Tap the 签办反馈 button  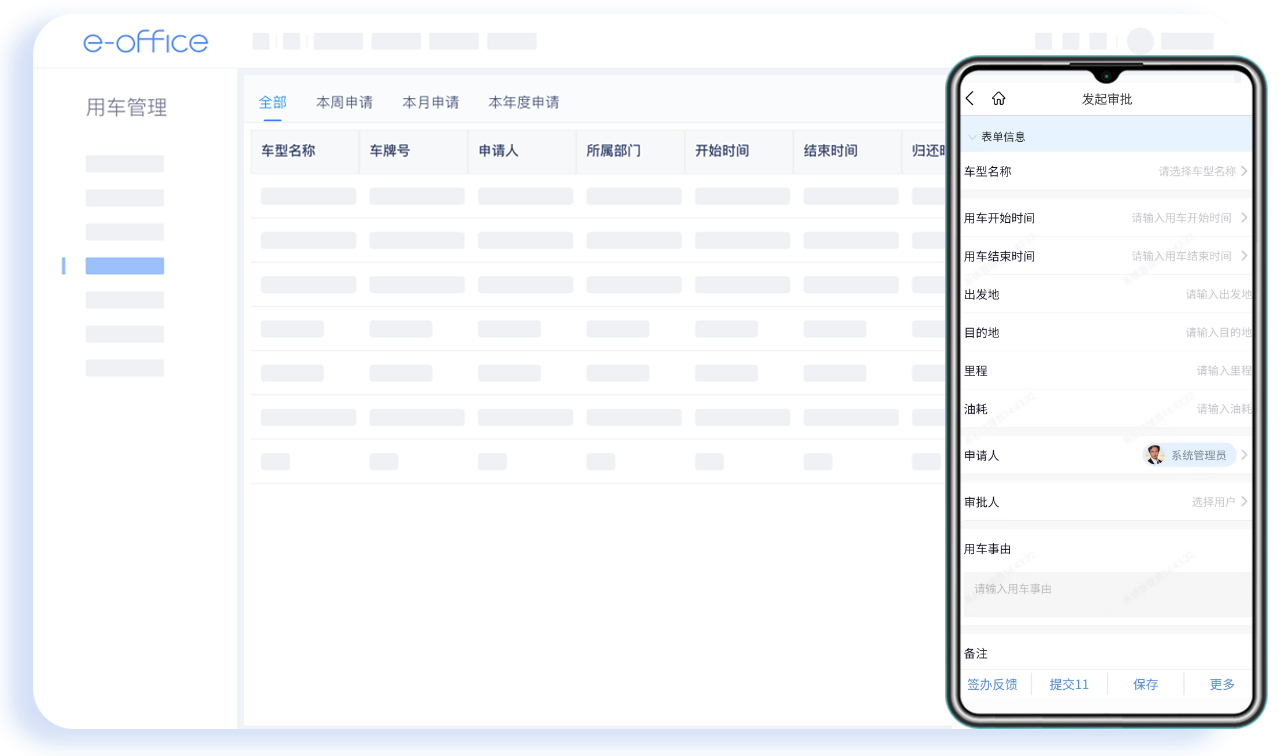click(x=992, y=684)
